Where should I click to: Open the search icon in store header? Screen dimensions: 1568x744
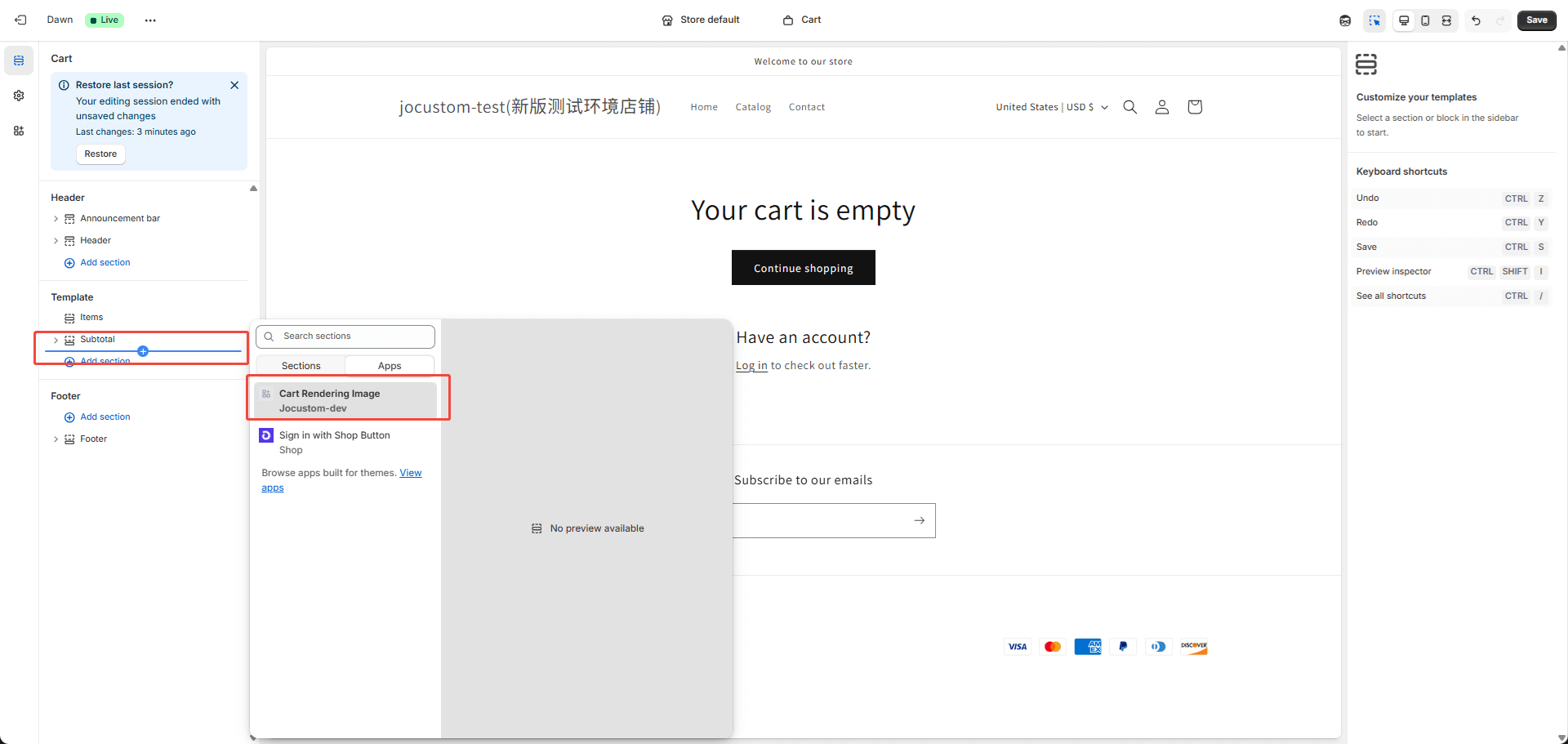(1129, 107)
